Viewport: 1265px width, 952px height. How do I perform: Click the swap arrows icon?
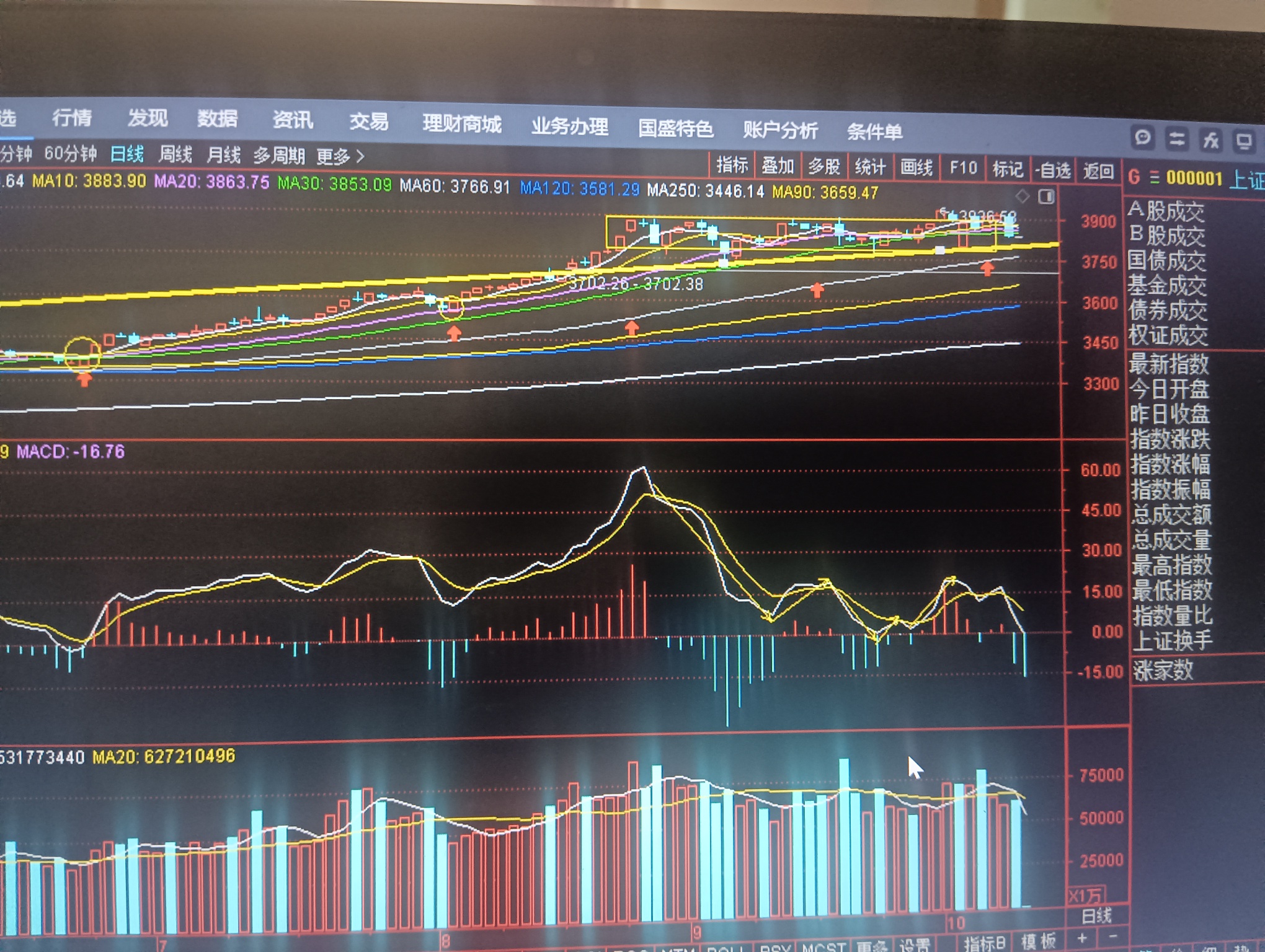[1176, 139]
